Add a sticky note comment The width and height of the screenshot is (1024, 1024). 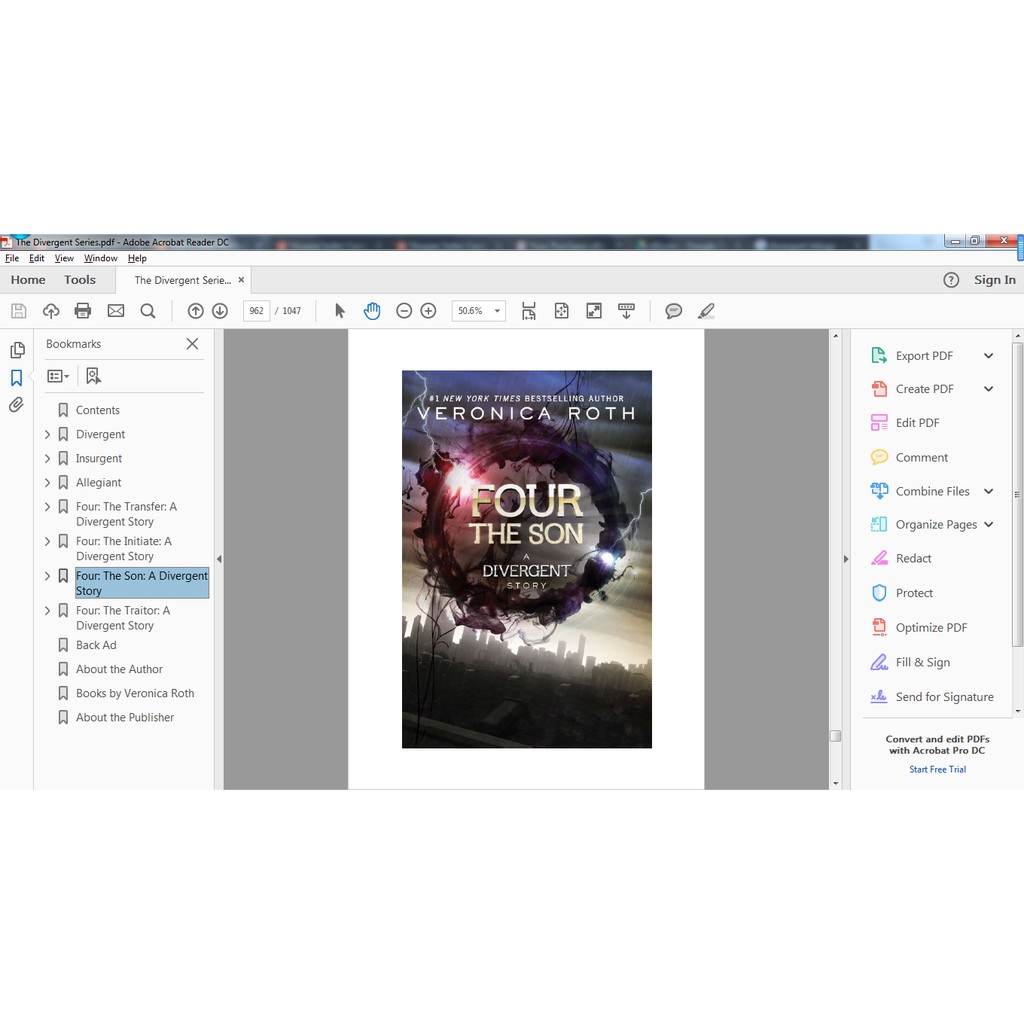[x=674, y=311]
